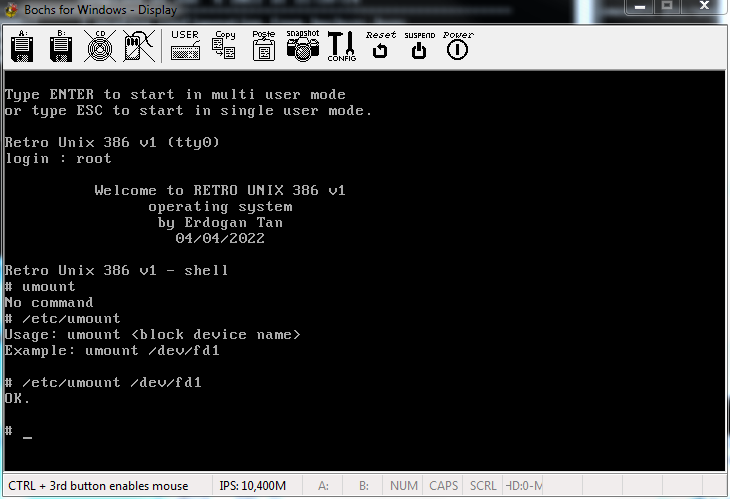
Task: Click 'Welcome to RETRO UNIX 386 v1' text
Action: click(220, 190)
